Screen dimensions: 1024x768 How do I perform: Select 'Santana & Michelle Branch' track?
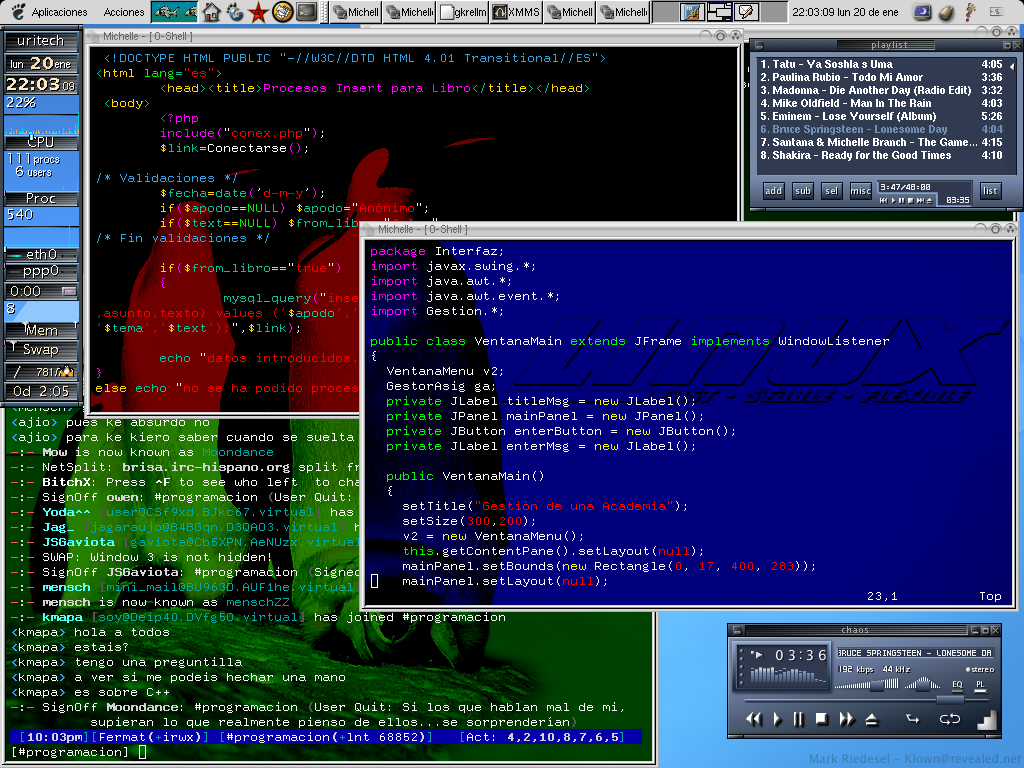point(881,142)
